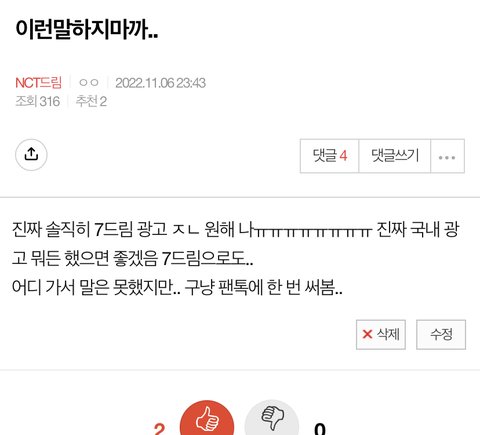Click 댓글쓰기 to write a comment

395,156
